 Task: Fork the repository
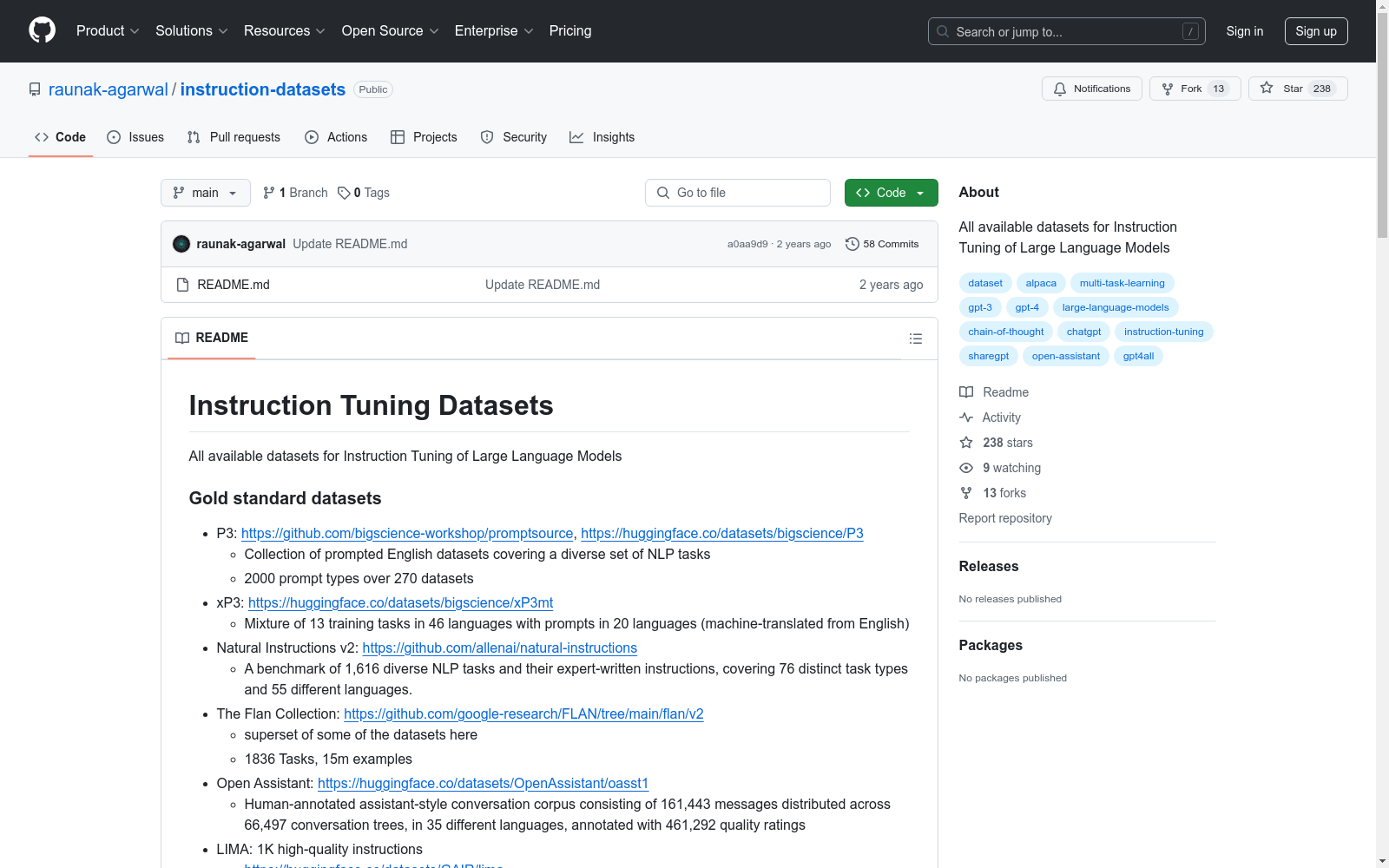coord(1195,89)
